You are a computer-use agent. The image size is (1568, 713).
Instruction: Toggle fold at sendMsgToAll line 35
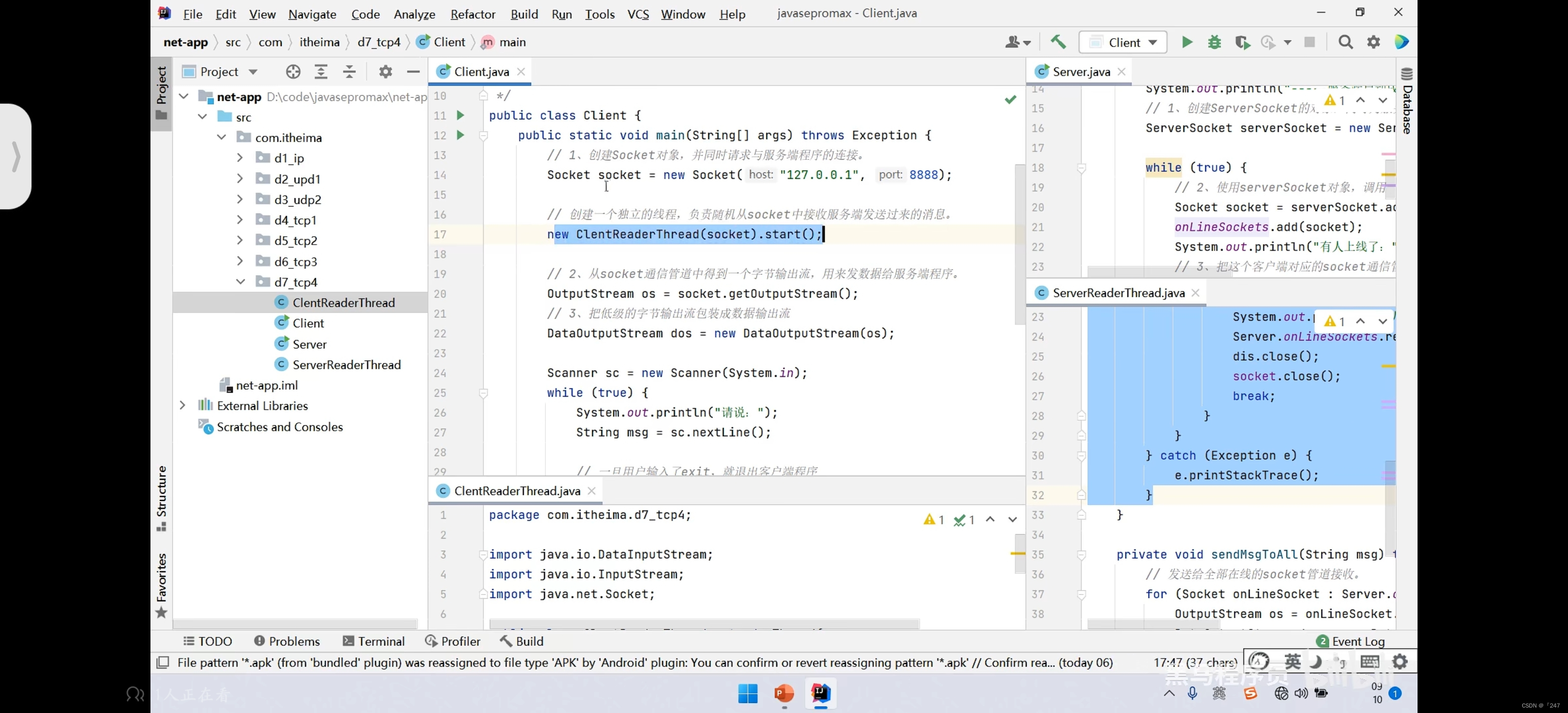[1081, 555]
